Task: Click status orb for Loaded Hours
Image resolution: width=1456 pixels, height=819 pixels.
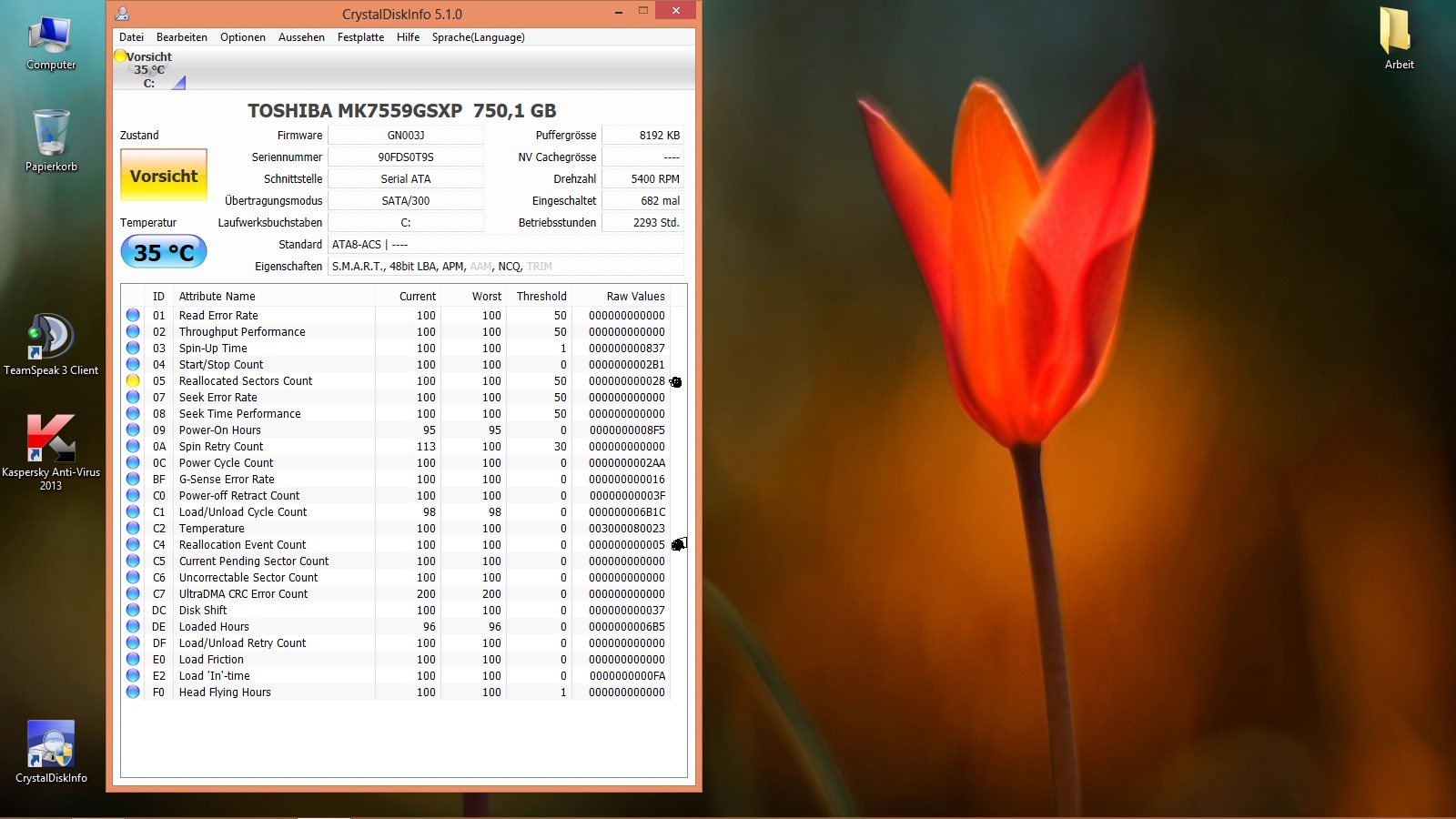Action: (x=133, y=627)
